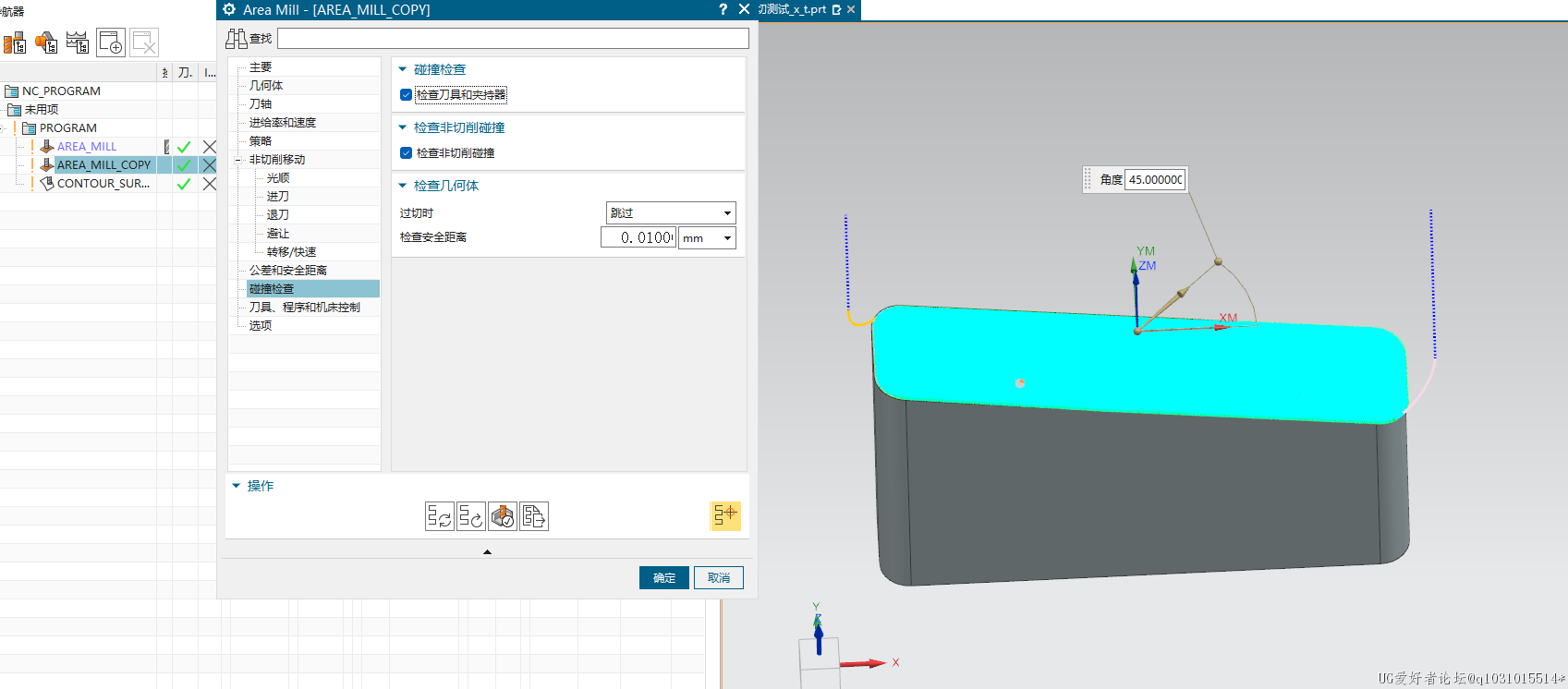The height and width of the screenshot is (689, 1568).
Task: Open the mm units dropdown
Action: click(x=708, y=238)
